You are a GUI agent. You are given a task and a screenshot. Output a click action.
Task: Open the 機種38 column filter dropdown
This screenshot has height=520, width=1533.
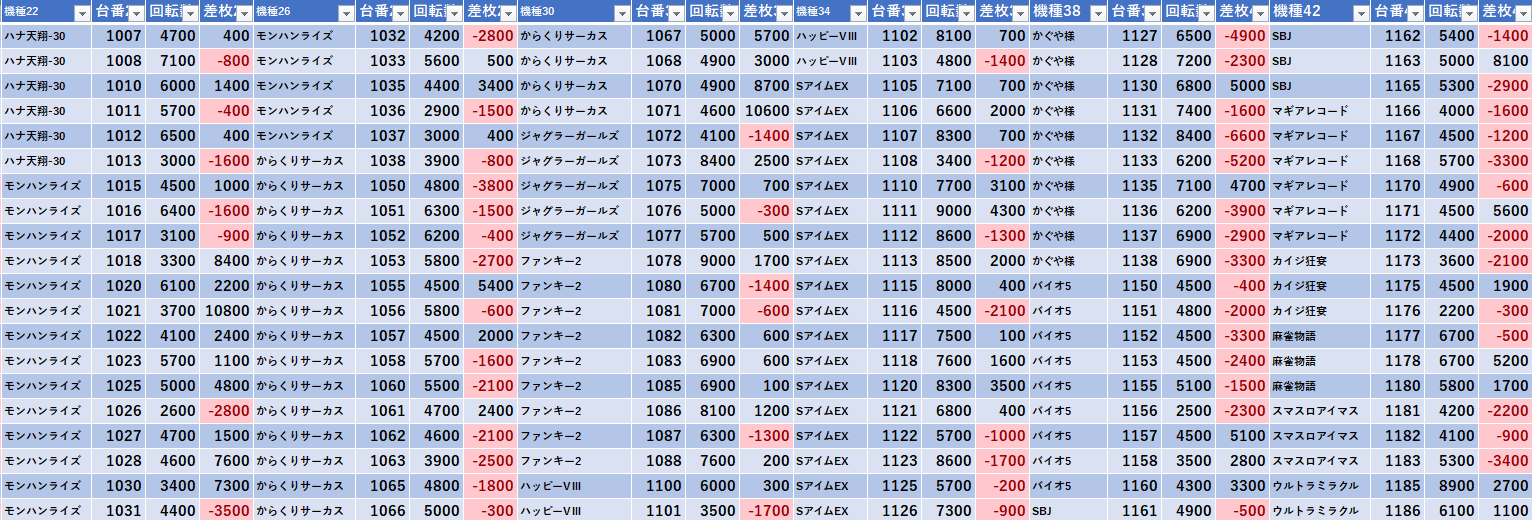pyautogui.click(x=1096, y=13)
